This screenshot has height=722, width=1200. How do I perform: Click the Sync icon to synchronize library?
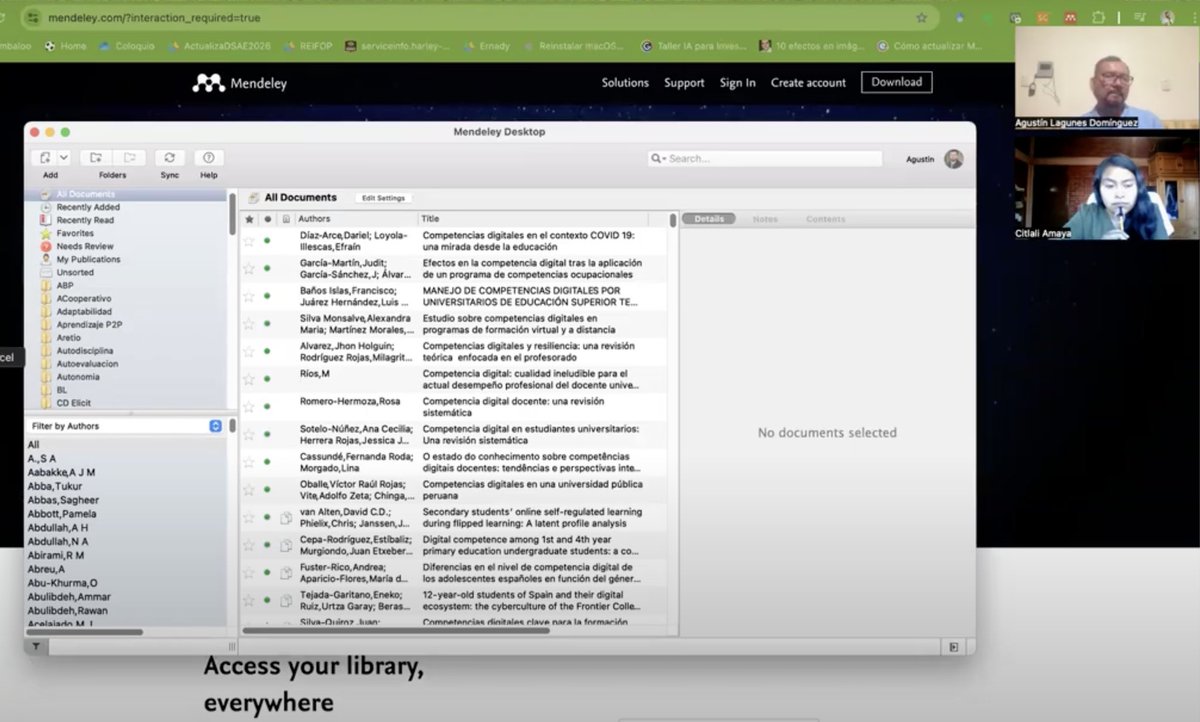pos(169,158)
